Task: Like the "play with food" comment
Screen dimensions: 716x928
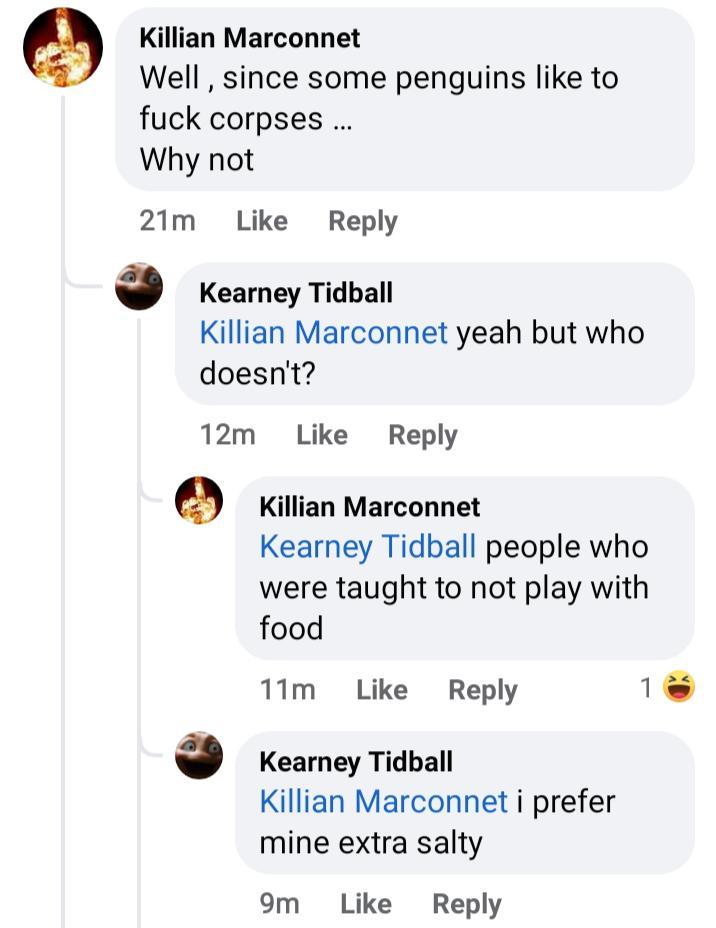Action: pyautogui.click(x=382, y=690)
